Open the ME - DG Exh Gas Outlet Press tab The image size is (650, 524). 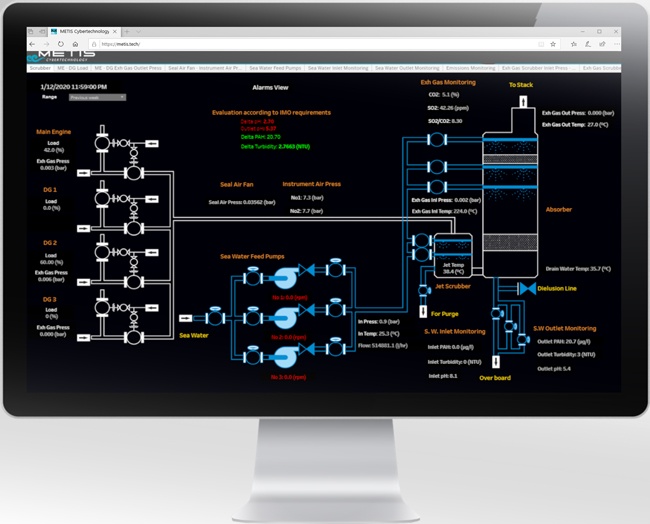[128, 68]
